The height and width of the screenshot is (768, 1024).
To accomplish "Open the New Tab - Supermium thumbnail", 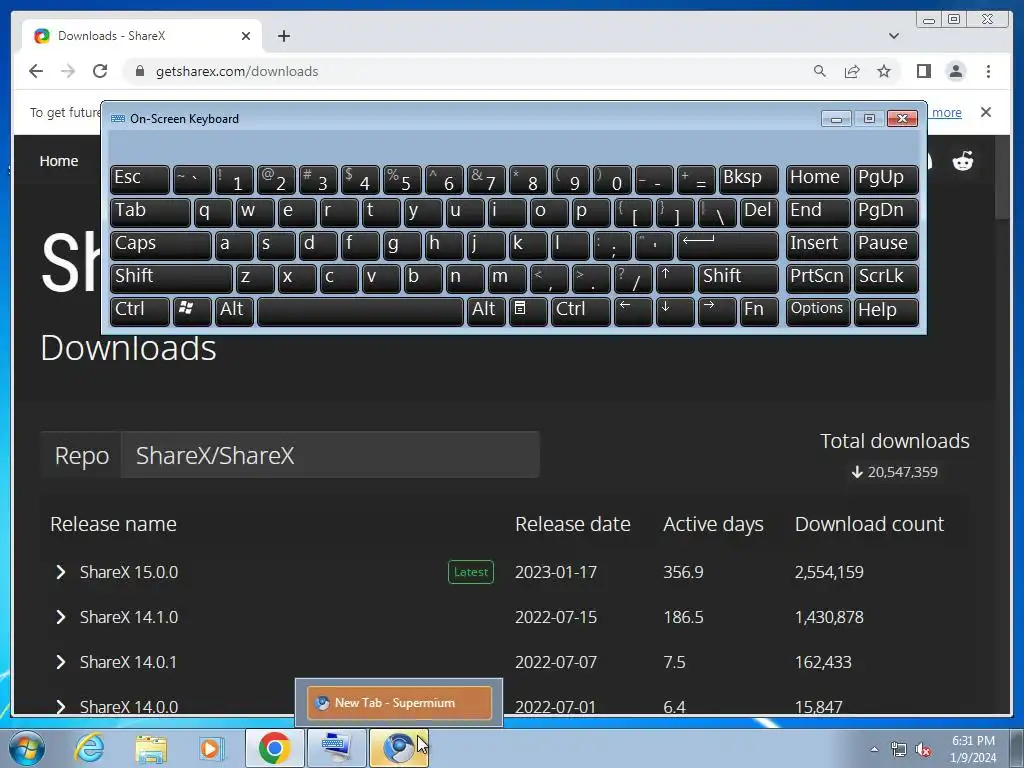I will 399,703.
